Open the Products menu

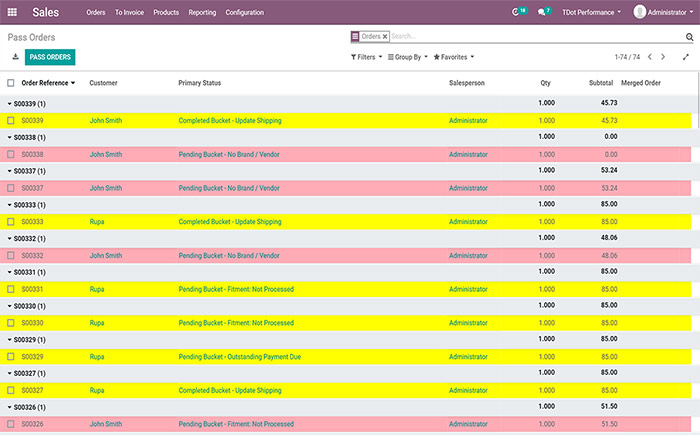coord(166,12)
